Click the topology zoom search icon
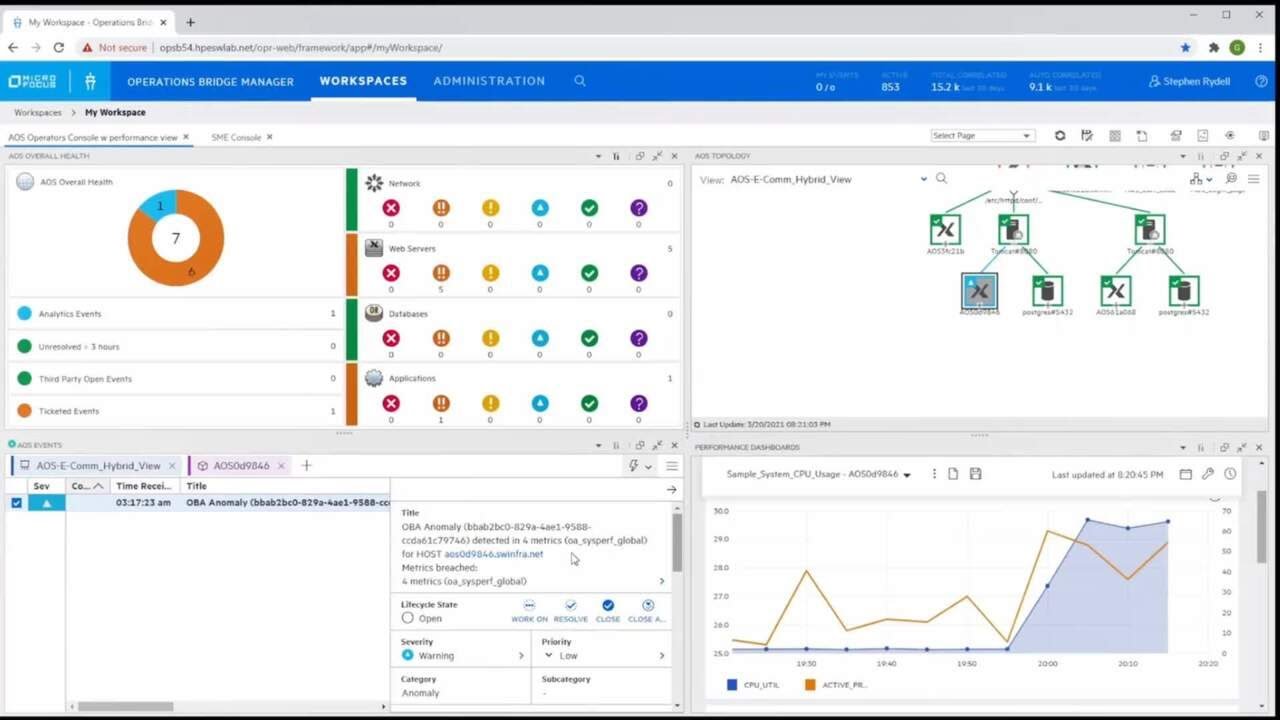Image resolution: width=1280 pixels, height=720 pixels. [1231, 179]
